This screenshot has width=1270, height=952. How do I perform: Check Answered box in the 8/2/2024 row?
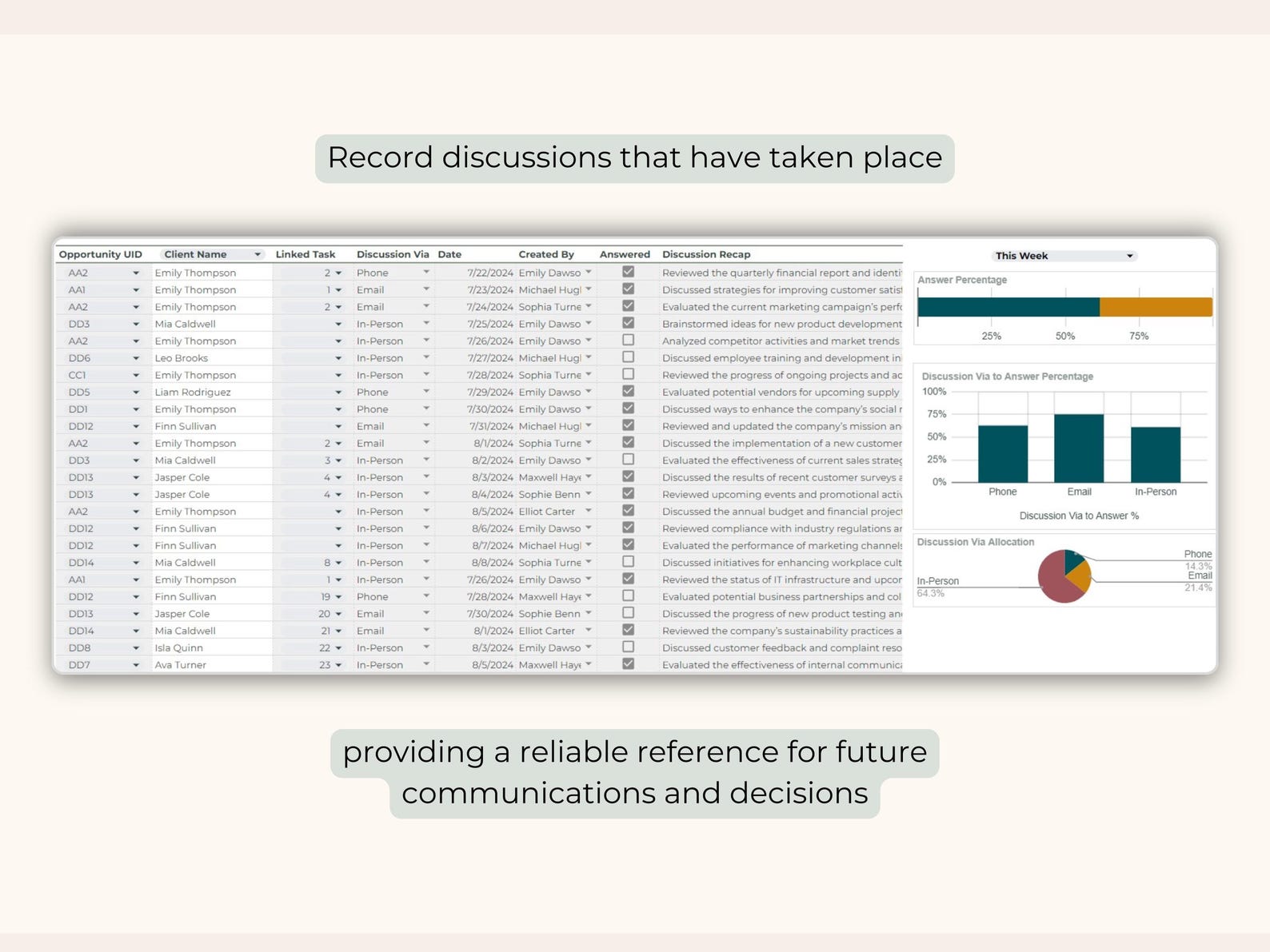[x=629, y=460]
